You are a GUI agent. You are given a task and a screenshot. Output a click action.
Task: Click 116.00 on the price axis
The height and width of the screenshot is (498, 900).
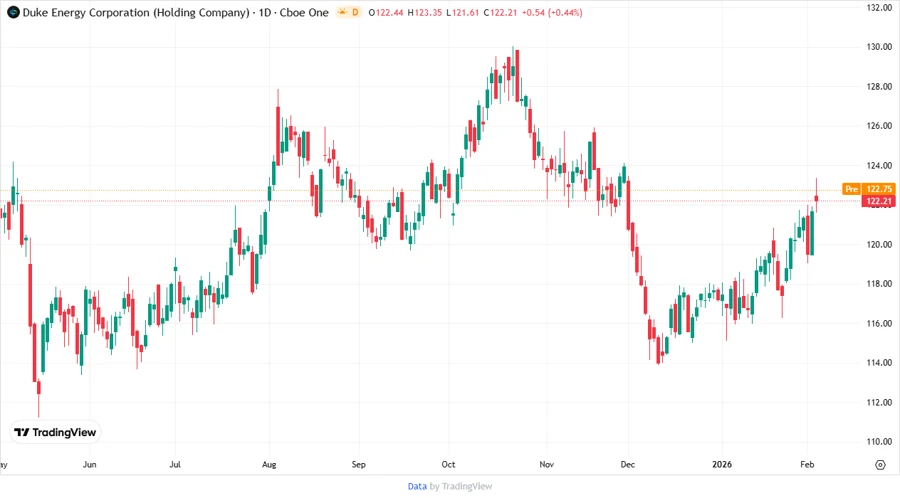coord(879,324)
